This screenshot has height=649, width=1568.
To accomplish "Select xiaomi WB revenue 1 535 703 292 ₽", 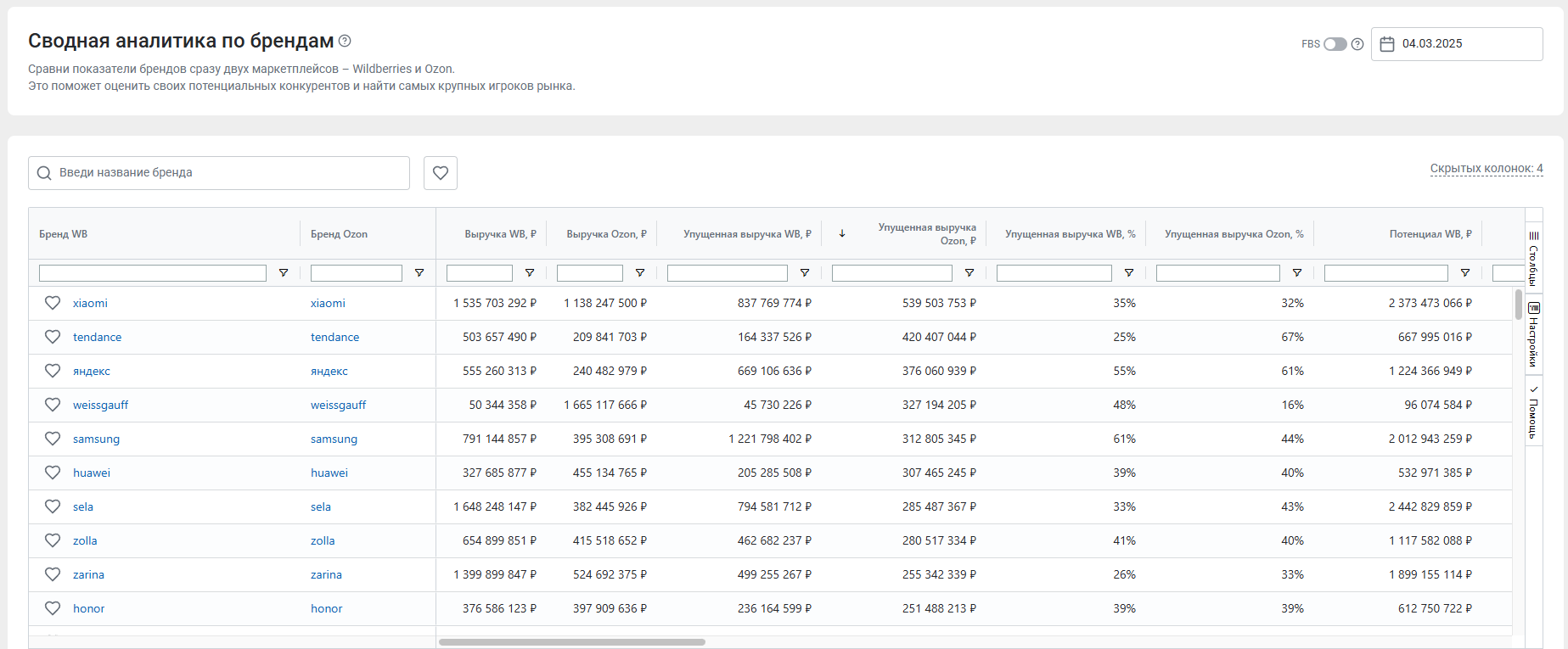I will coord(495,303).
